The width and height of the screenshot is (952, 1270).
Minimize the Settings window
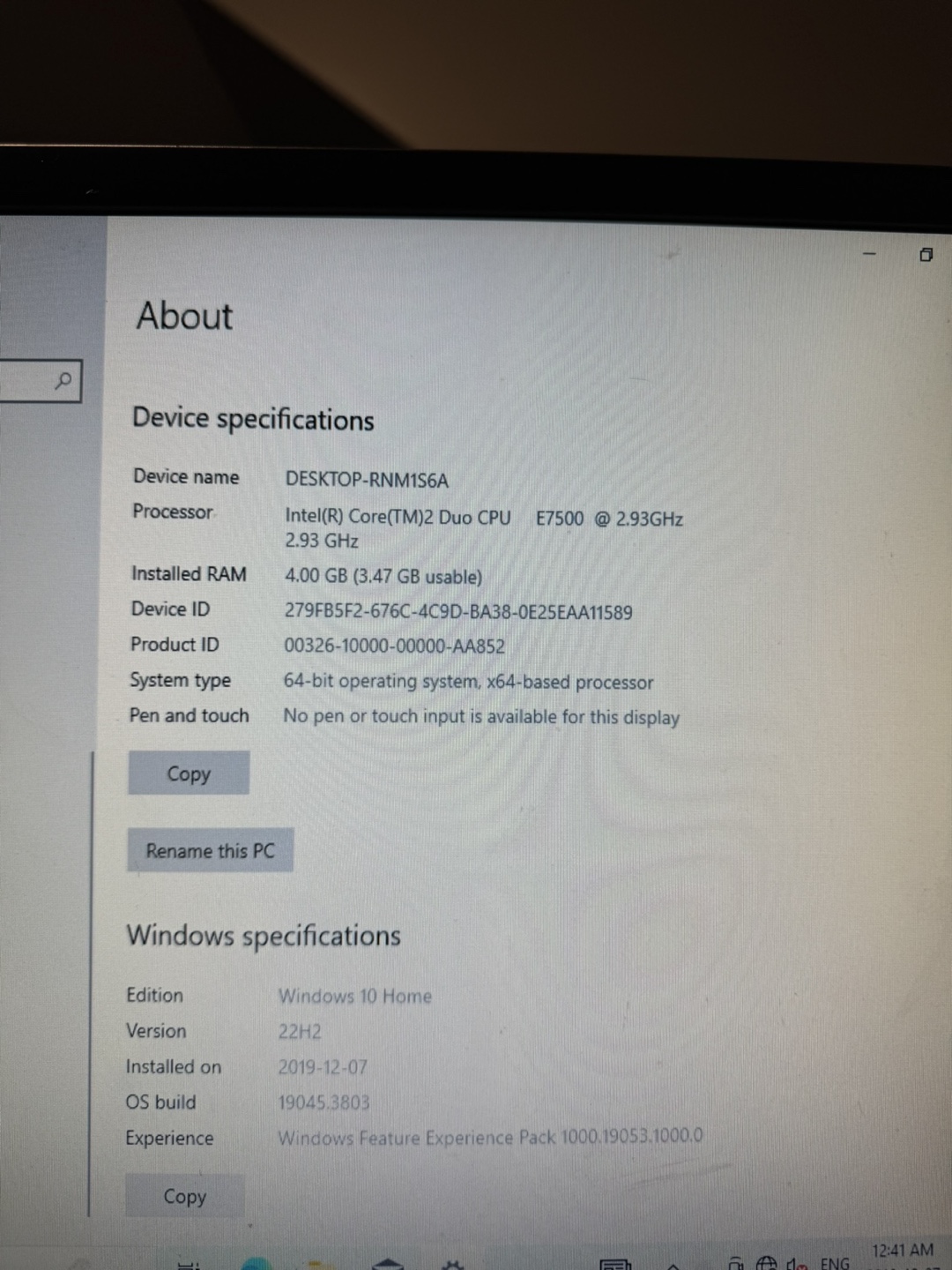tap(869, 254)
